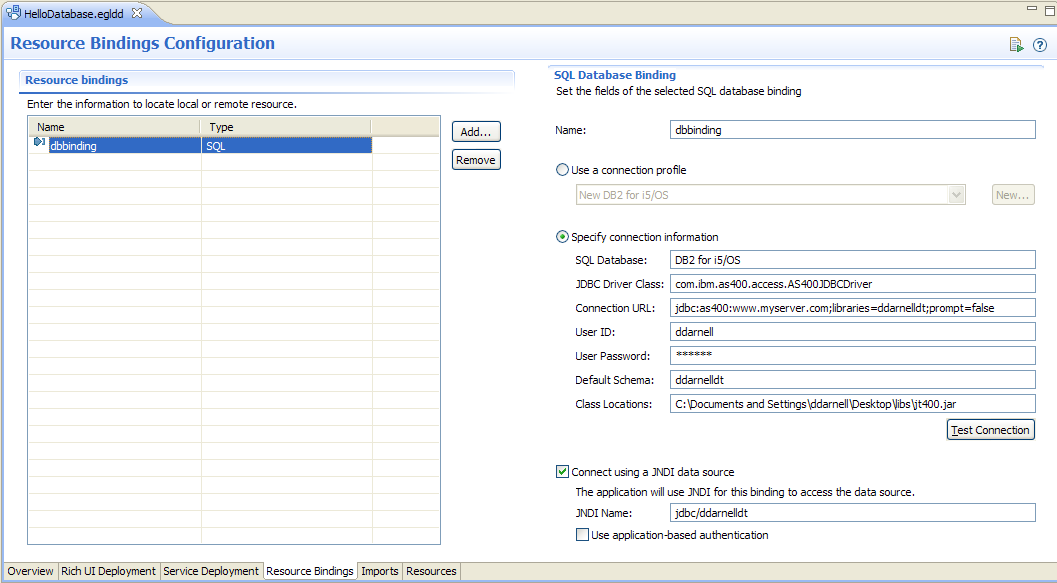Open the Service Deployment tab
The height and width of the screenshot is (583, 1057).
coord(211,571)
